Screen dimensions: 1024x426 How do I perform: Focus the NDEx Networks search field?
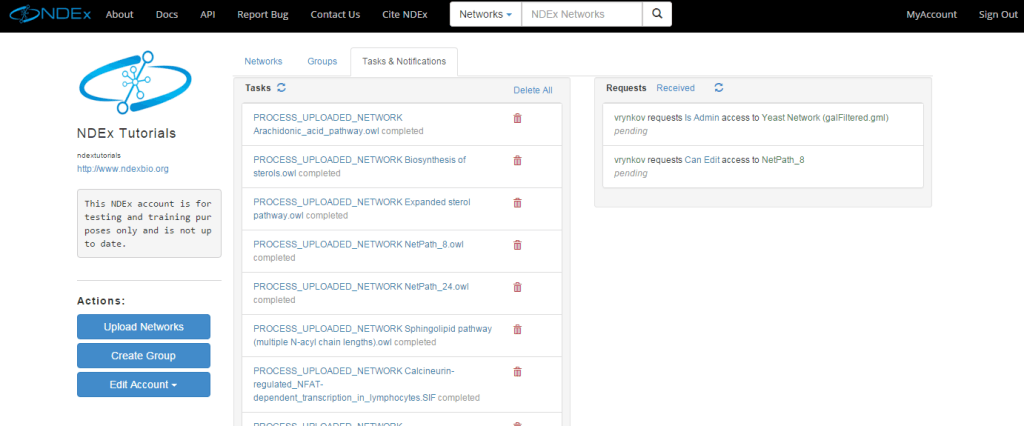click(x=582, y=14)
